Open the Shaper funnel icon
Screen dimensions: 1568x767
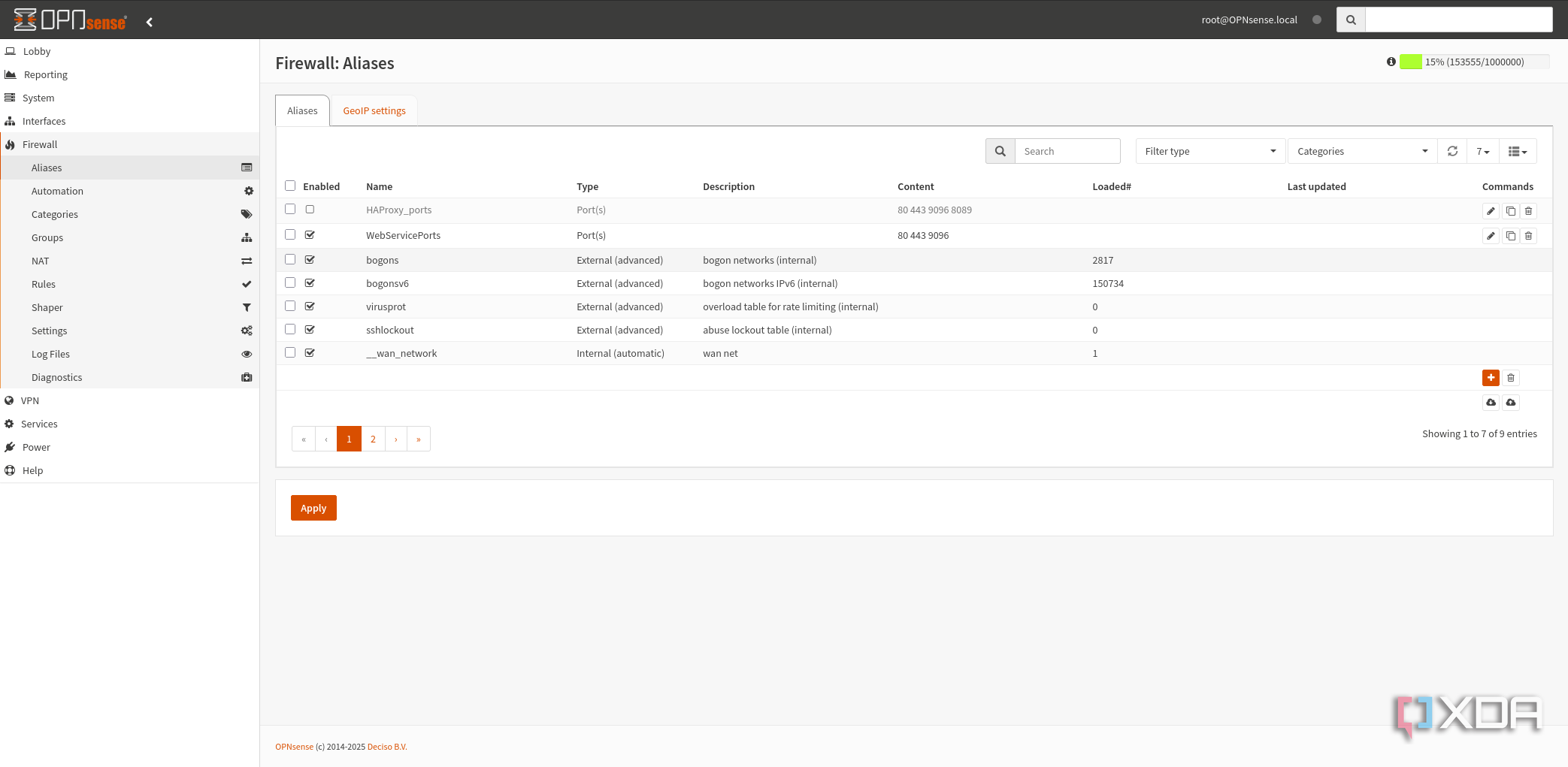click(x=247, y=307)
